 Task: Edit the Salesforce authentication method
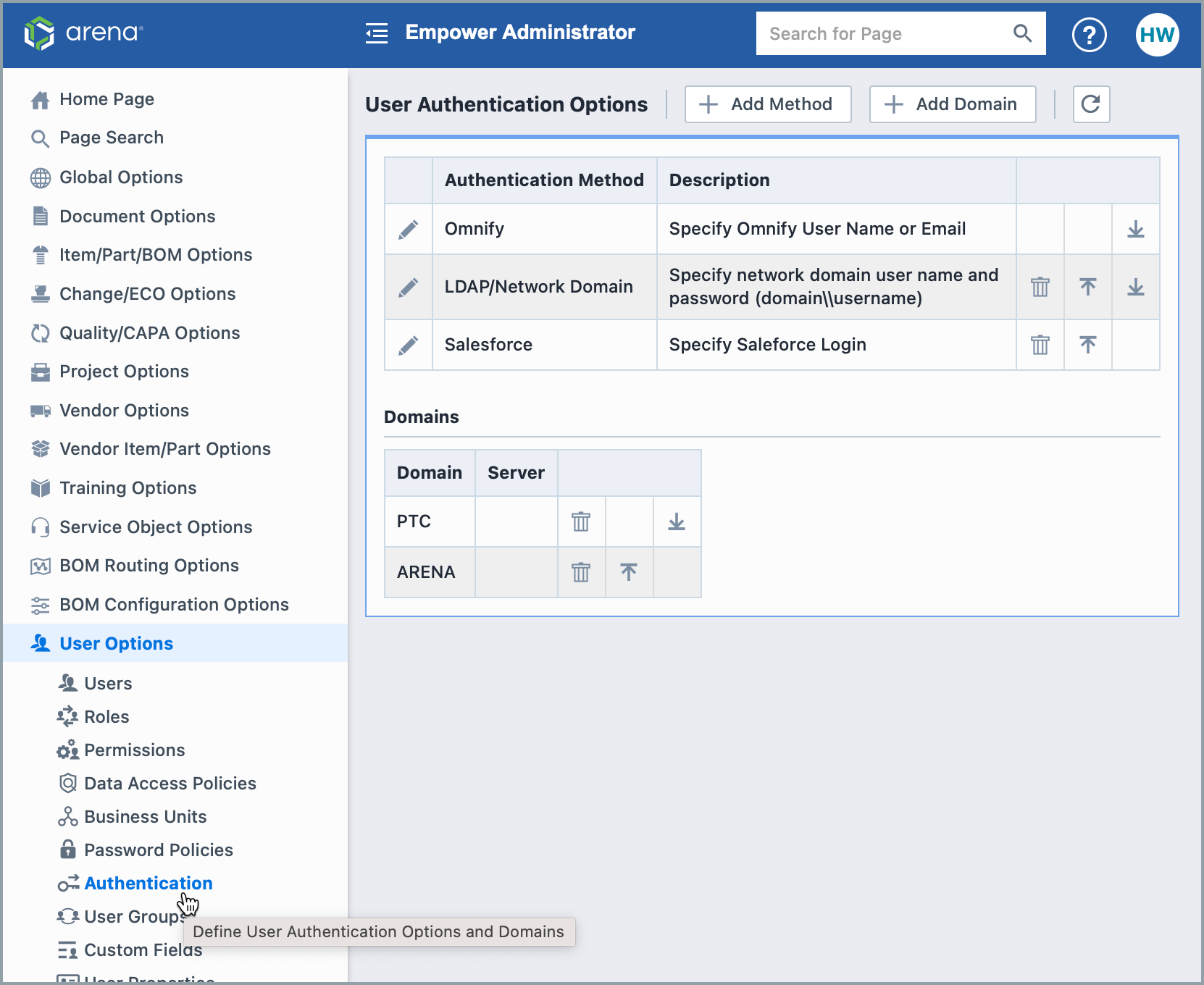pyautogui.click(x=408, y=345)
